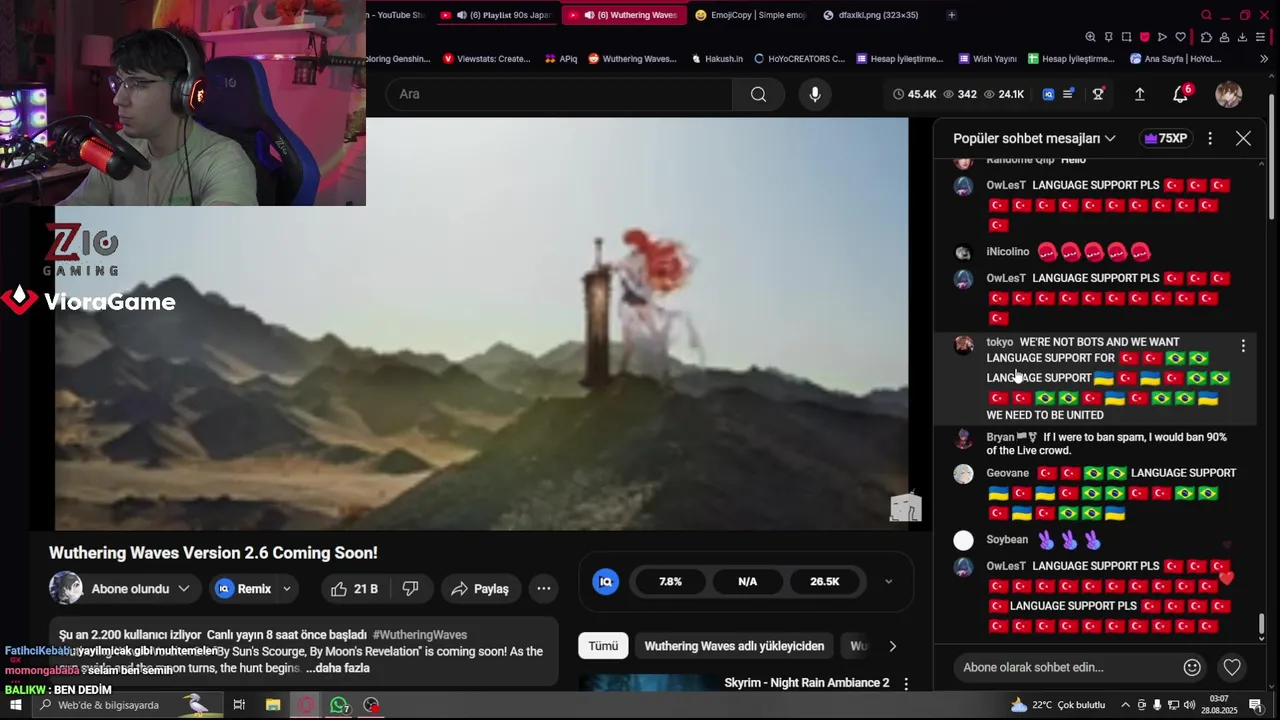Open Skyrim Night Rain Ambiance 2 video
Viewport: 1280px width, 720px height.
point(807,683)
